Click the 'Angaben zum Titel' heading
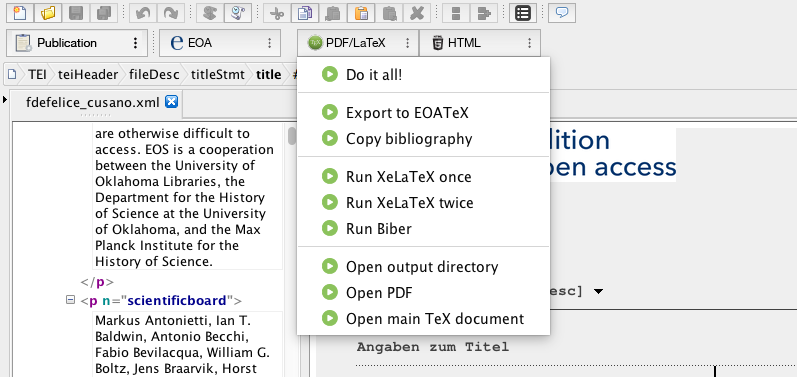 click(433, 347)
